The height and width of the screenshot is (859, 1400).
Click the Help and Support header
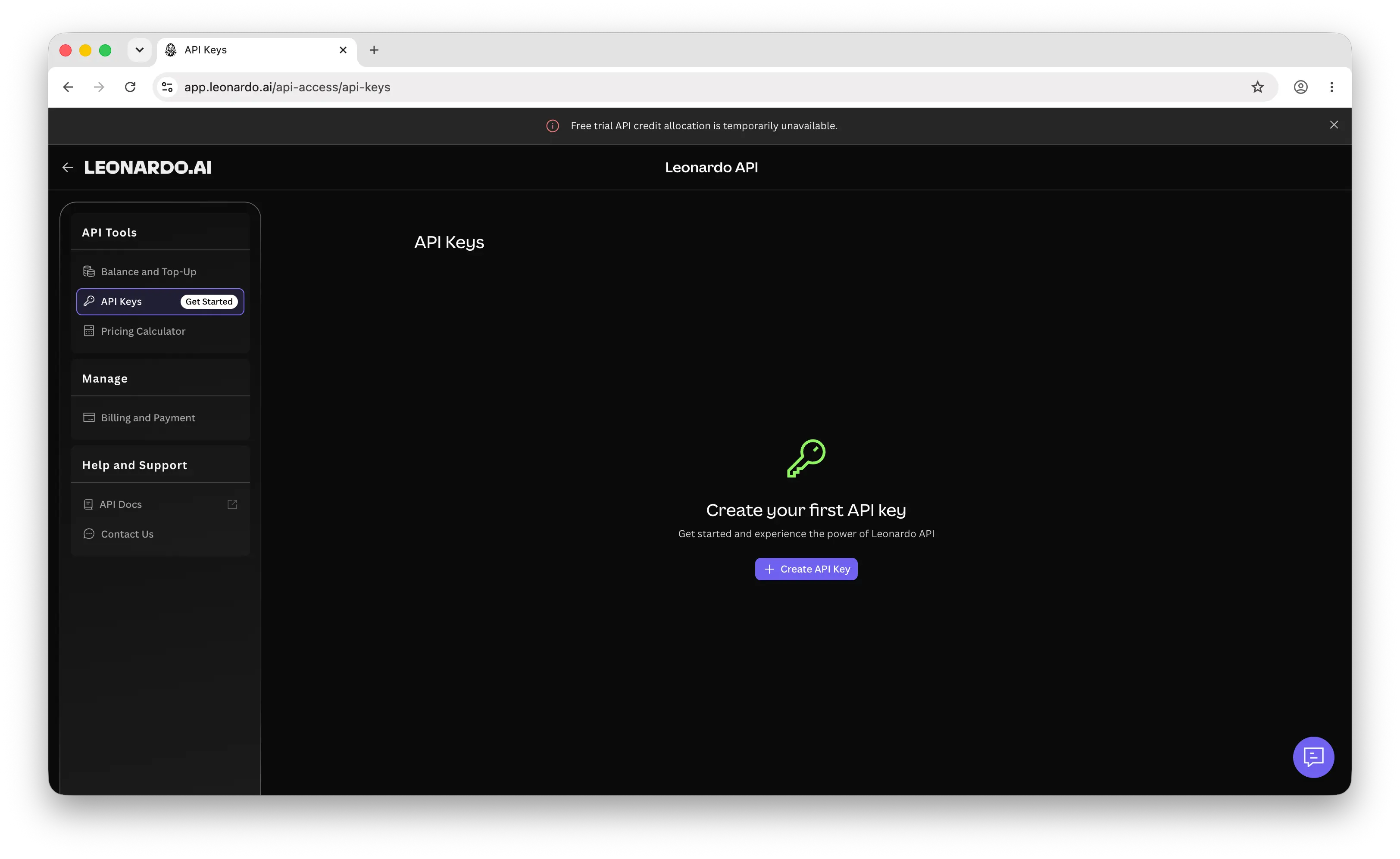pos(134,465)
